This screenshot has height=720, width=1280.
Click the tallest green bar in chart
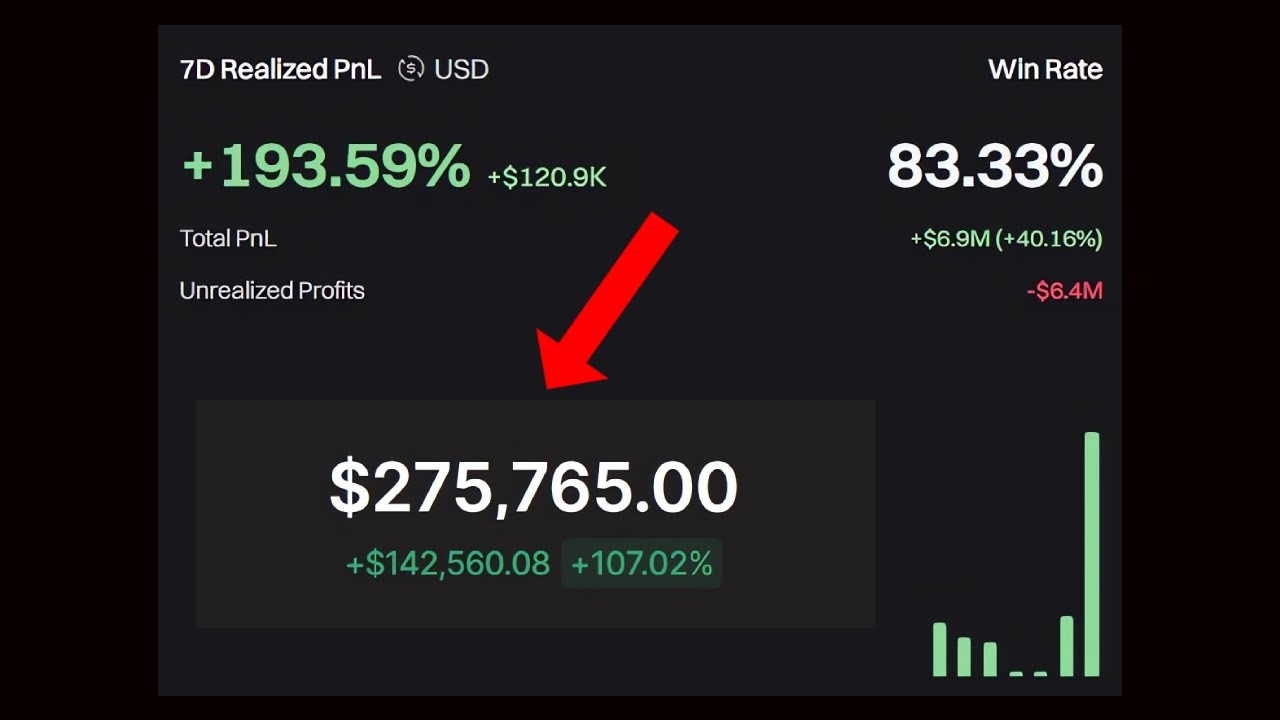[x=1092, y=555]
